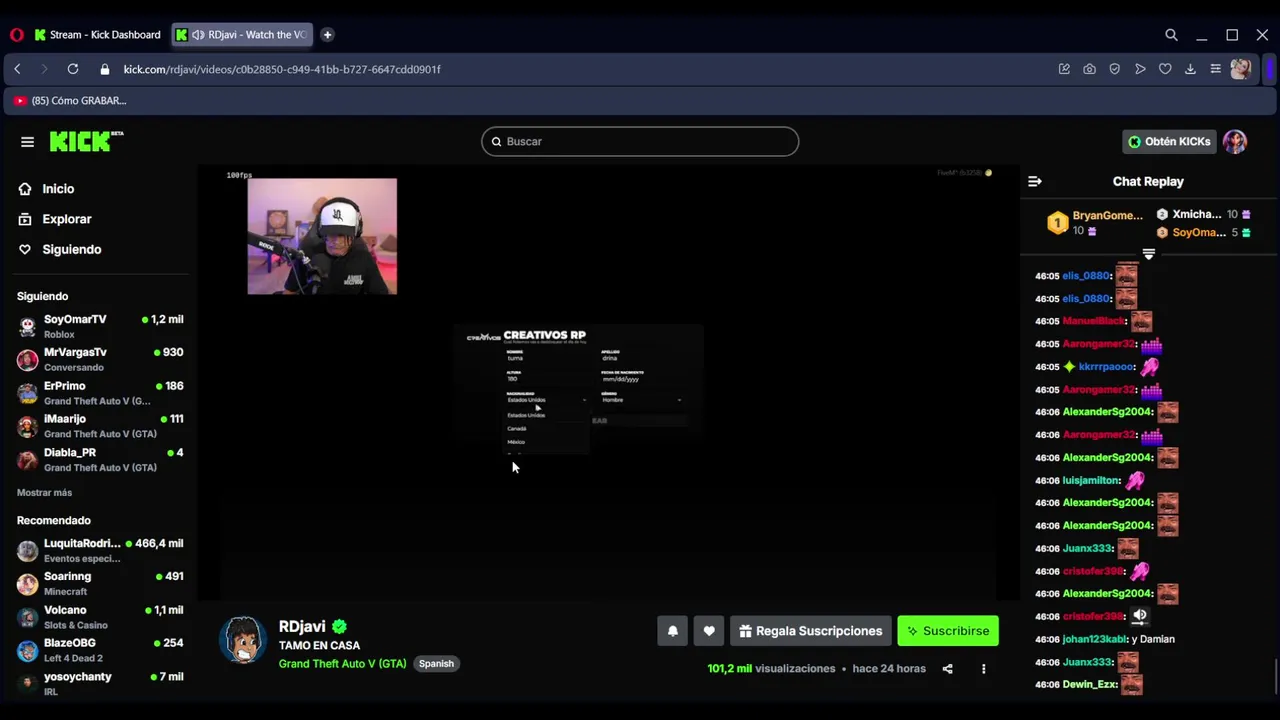Screen dimensions: 1280x720
Task: Click username johan123kabl in chat
Action: [1095, 639]
